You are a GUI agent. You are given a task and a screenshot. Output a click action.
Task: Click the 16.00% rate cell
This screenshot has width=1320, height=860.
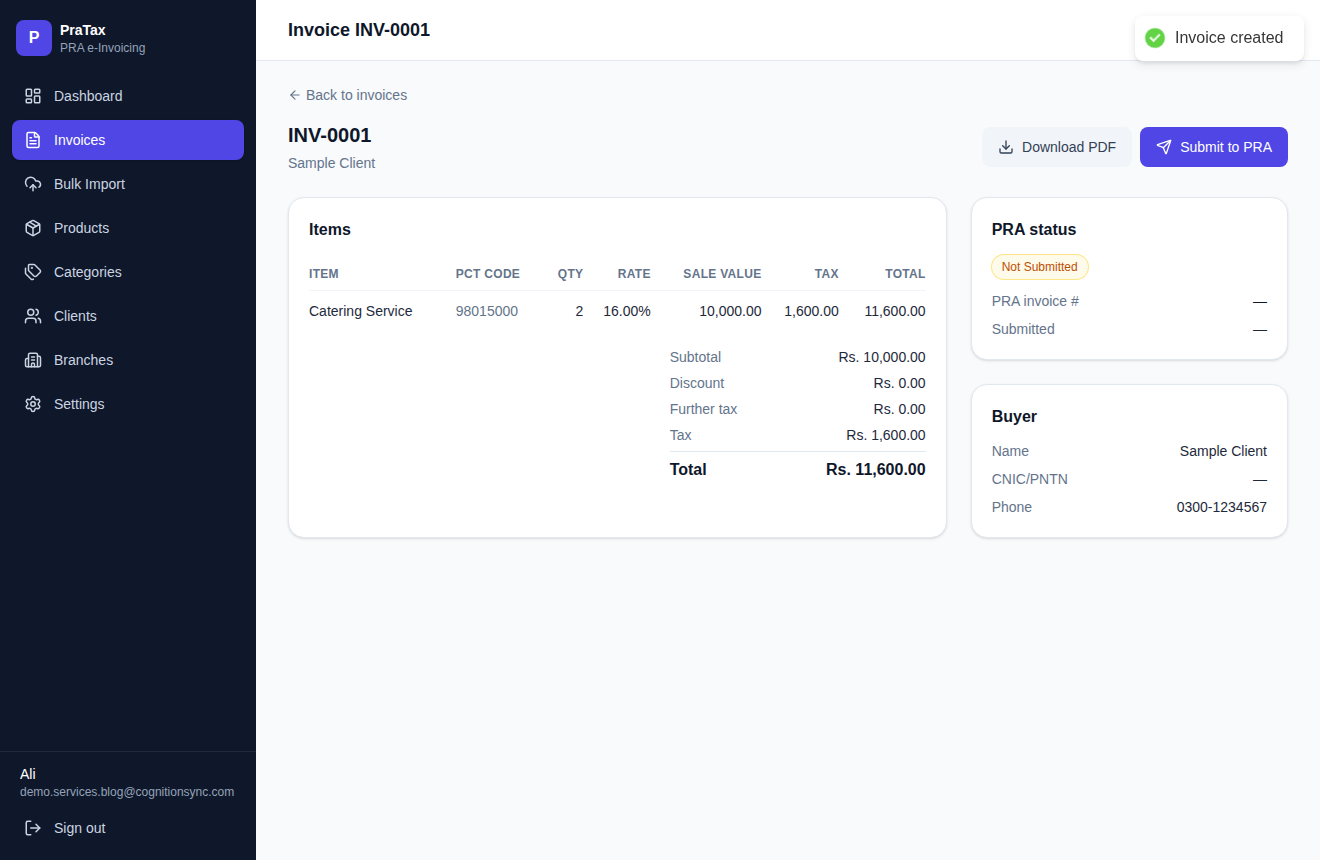coord(627,311)
